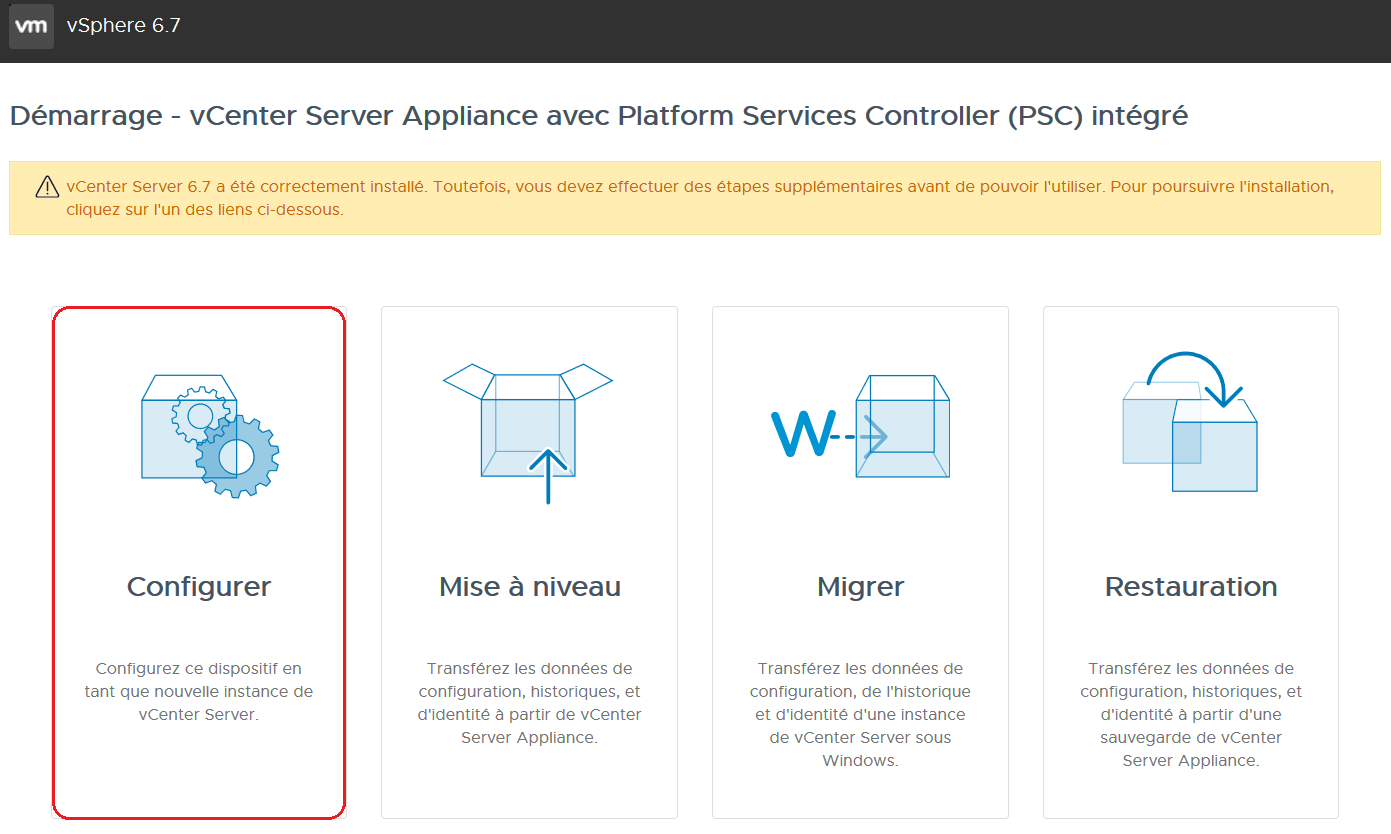
Task: Click the description mentioning "sauvegarde de vCenter"
Action: tap(1191, 714)
